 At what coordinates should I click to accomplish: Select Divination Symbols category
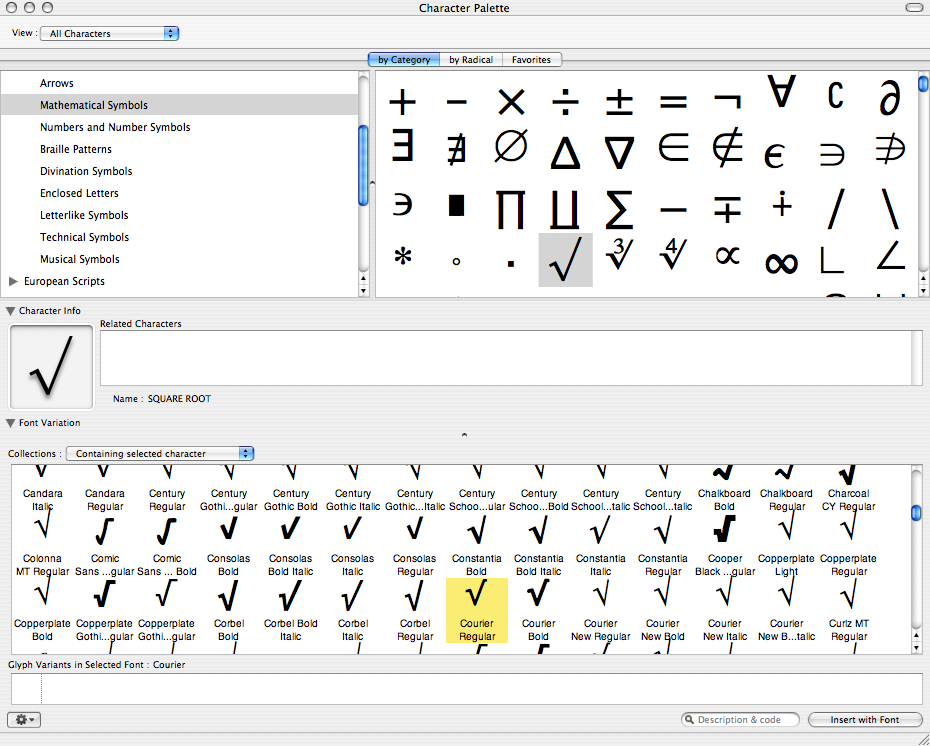pyautogui.click(x=179, y=171)
